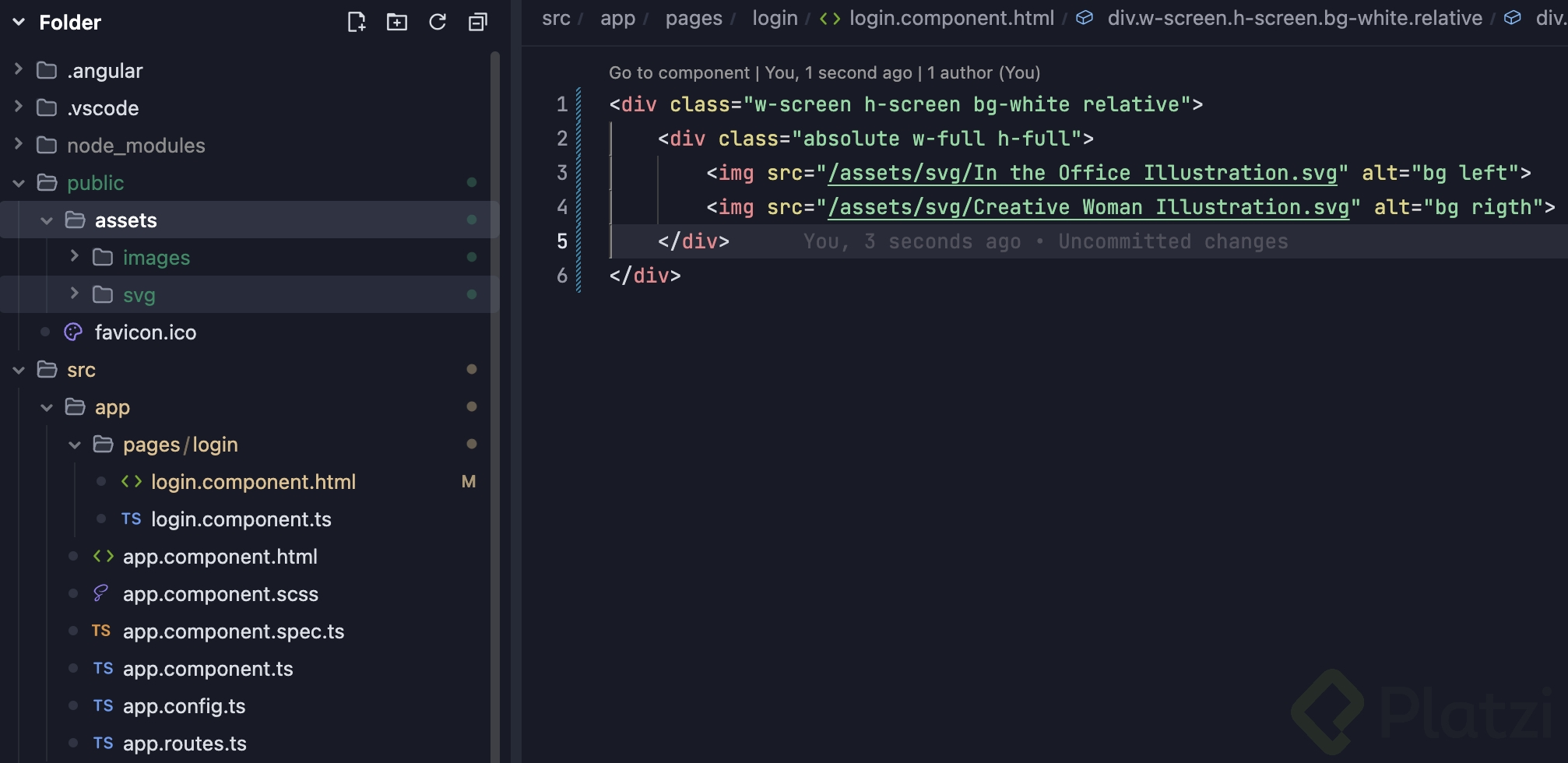The height and width of the screenshot is (763, 1568).
Task: Click div.w-screen.h-screen.bg-white.relative breadcrumb
Action: pos(1295,18)
